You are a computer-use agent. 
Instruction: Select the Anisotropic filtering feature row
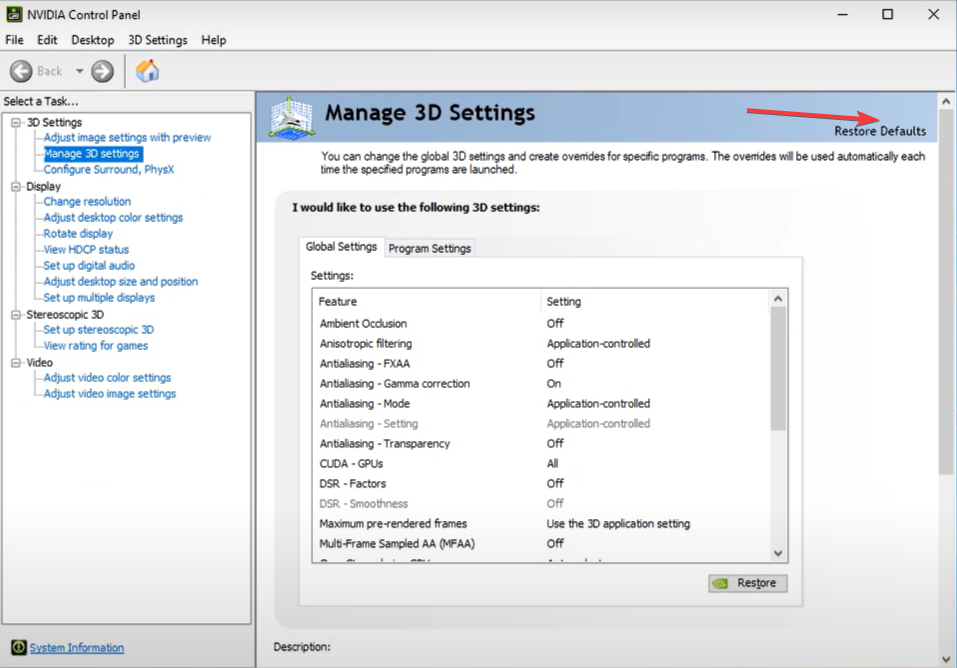[x=542, y=344]
